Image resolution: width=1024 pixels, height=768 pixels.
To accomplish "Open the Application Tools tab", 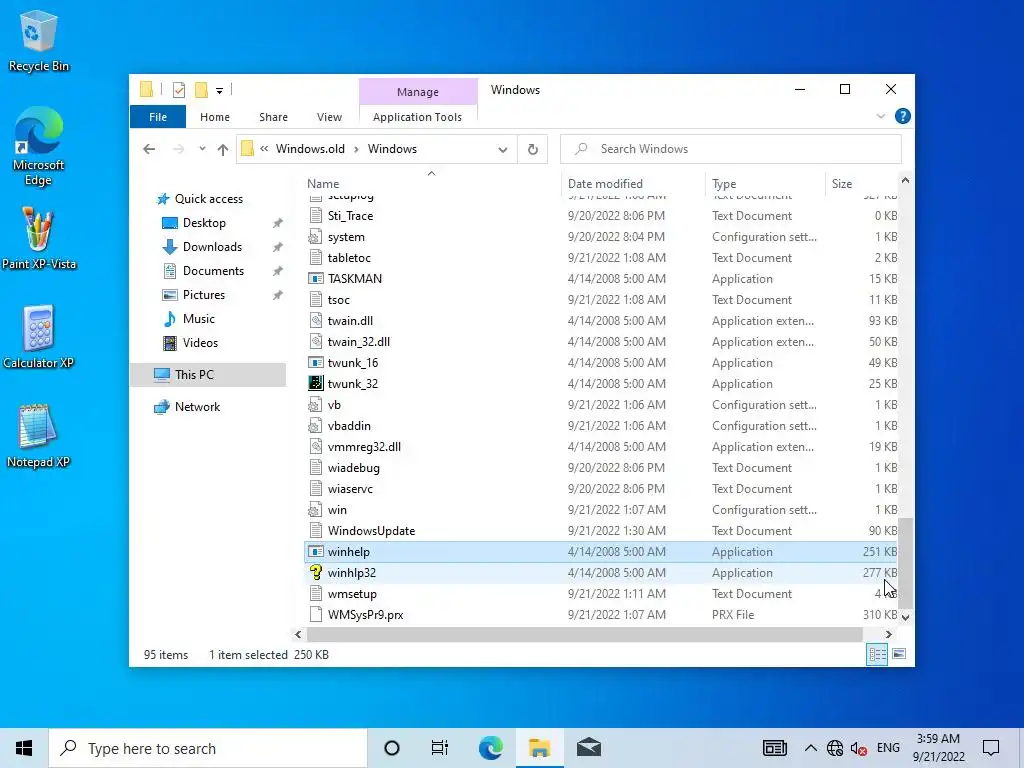I will pyautogui.click(x=417, y=117).
